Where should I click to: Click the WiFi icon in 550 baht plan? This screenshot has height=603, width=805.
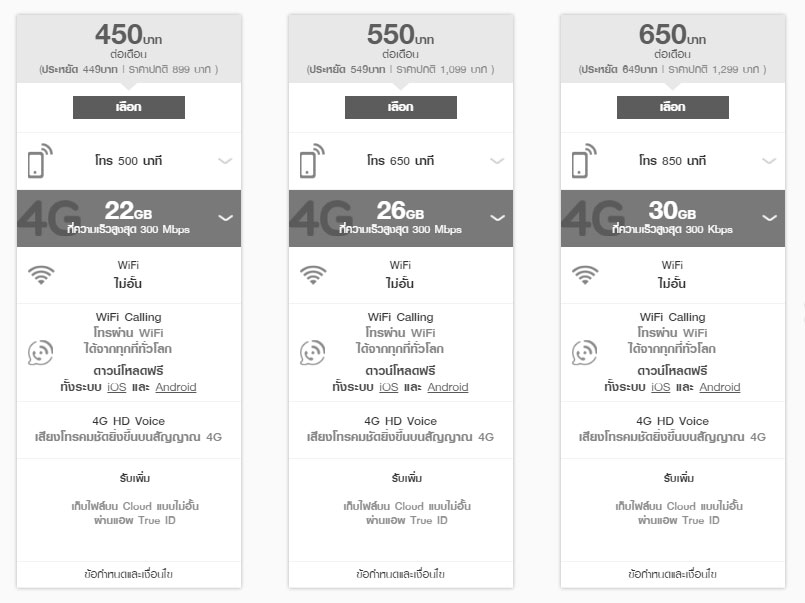point(313,275)
